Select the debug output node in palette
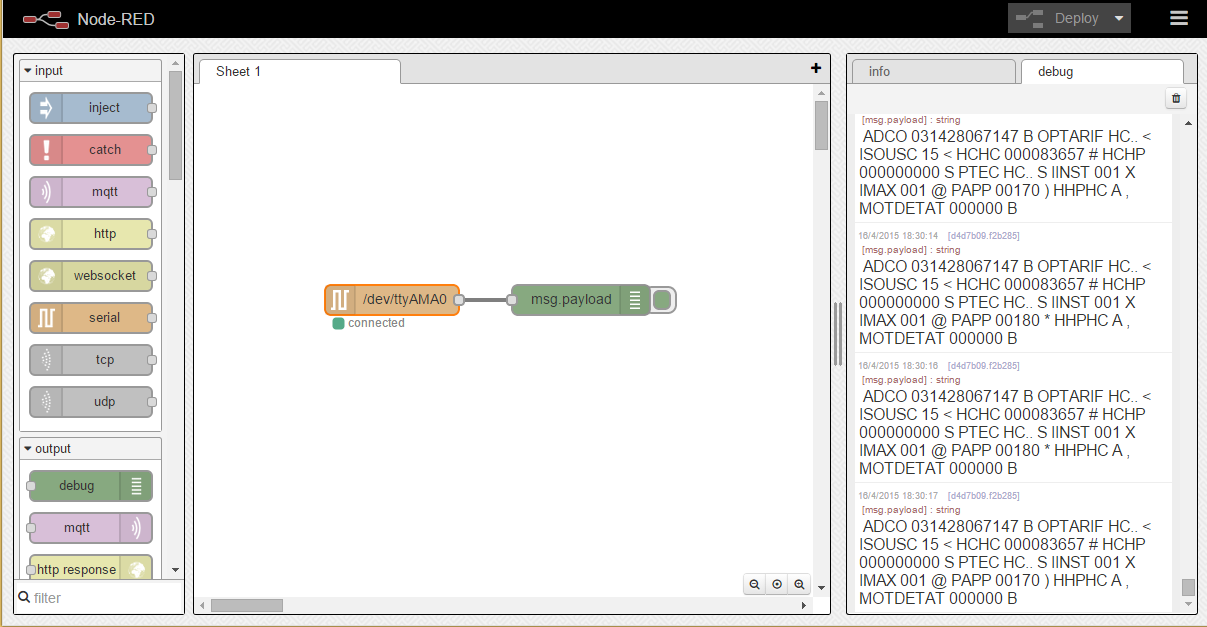The height and width of the screenshot is (627, 1207). point(91,486)
